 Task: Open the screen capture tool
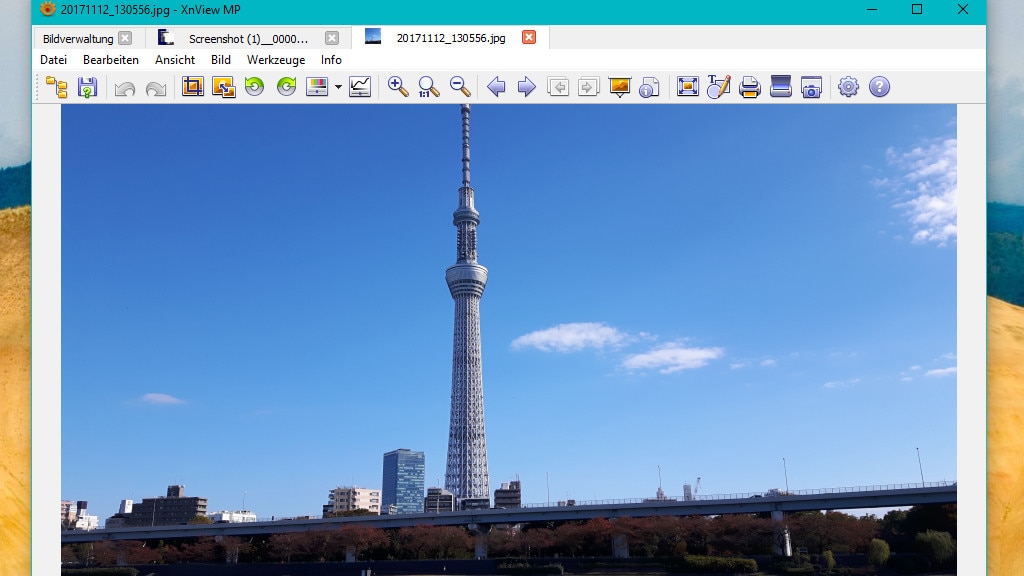click(810, 87)
